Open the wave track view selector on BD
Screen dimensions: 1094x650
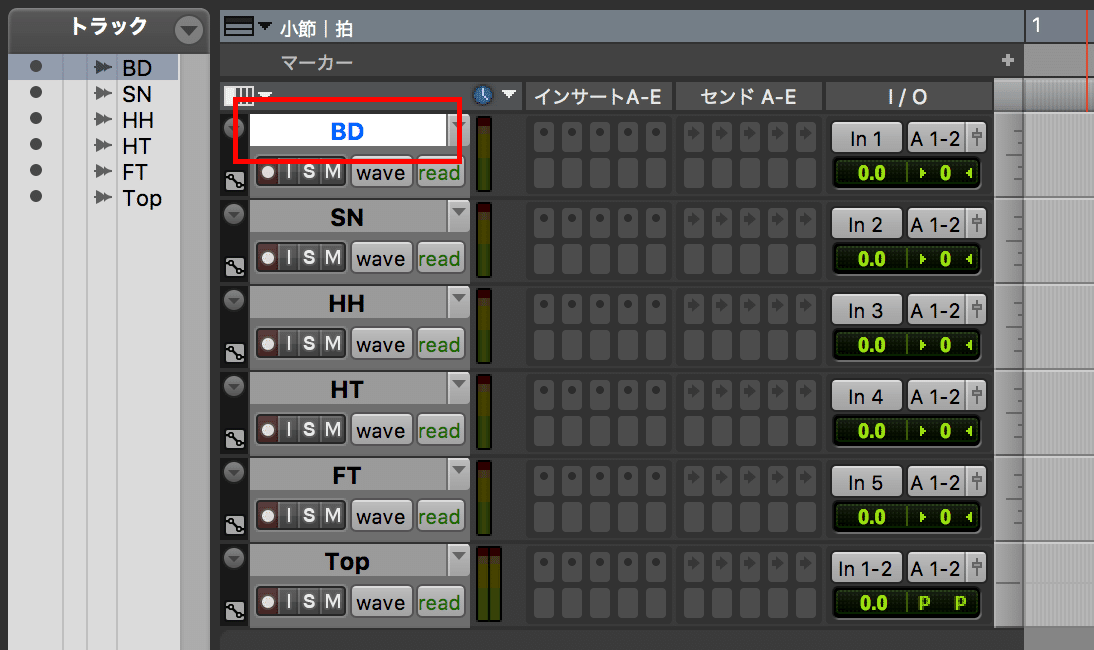coord(381,172)
